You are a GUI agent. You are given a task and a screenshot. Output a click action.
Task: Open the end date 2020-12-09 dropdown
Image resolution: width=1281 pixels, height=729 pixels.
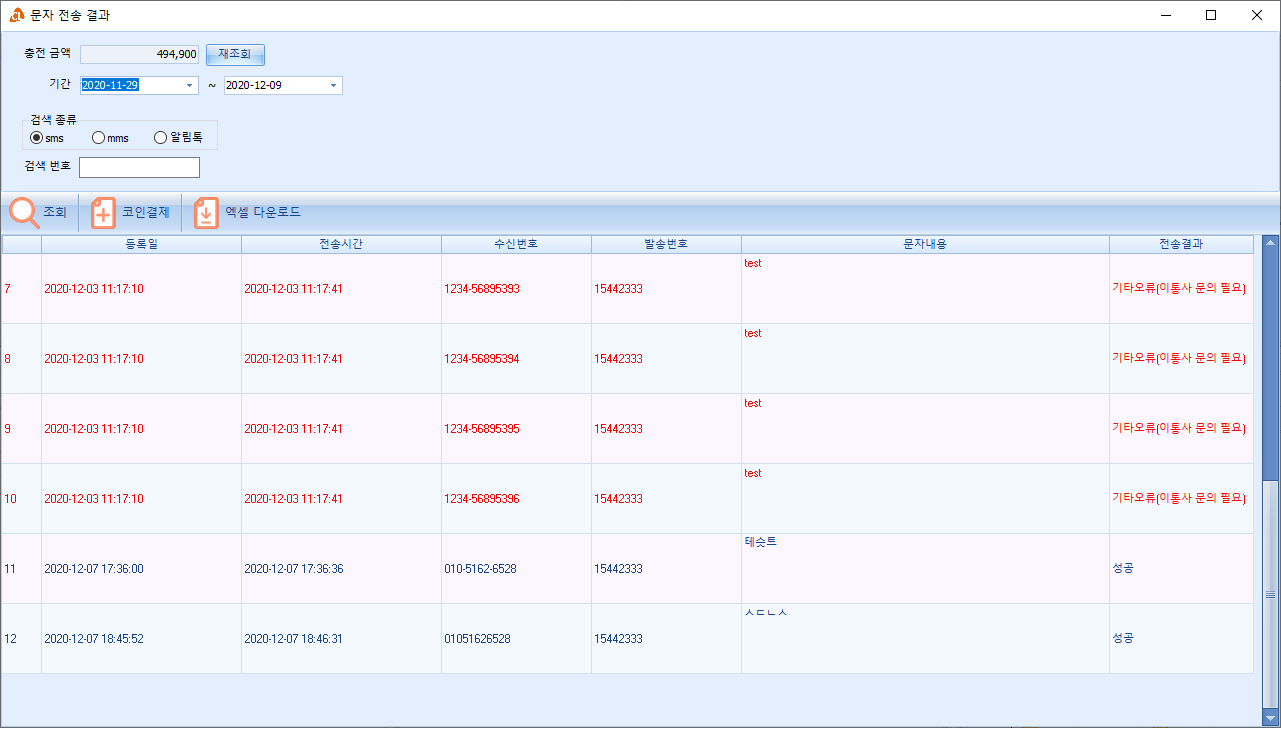(x=334, y=85)
